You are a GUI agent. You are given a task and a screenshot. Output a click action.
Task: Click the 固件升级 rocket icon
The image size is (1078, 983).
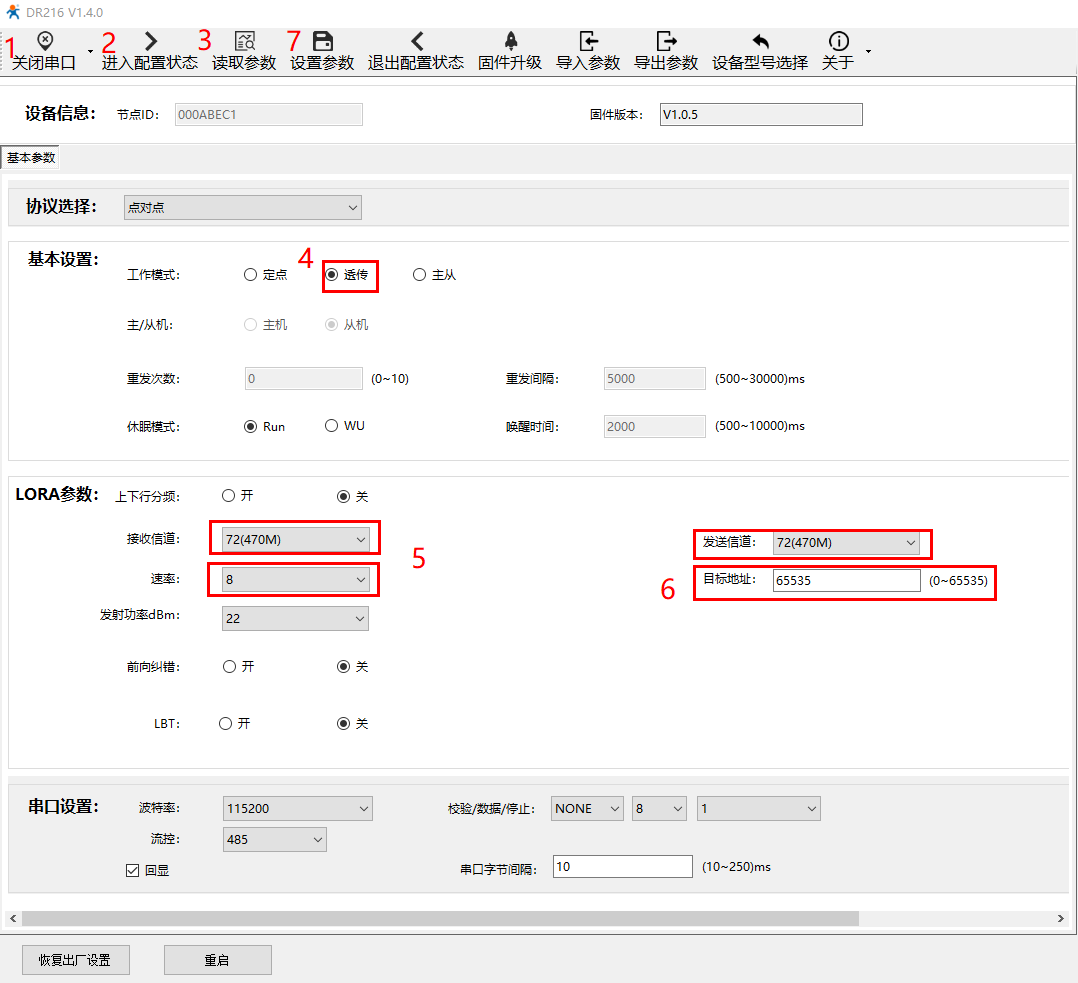point(510,41)
